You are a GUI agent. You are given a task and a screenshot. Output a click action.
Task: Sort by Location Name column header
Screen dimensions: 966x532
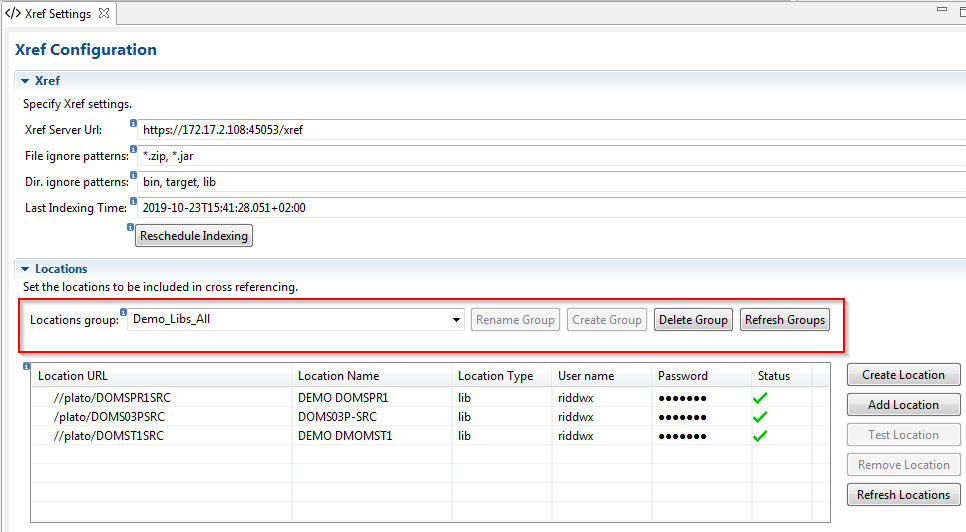[x=338, y=376]
